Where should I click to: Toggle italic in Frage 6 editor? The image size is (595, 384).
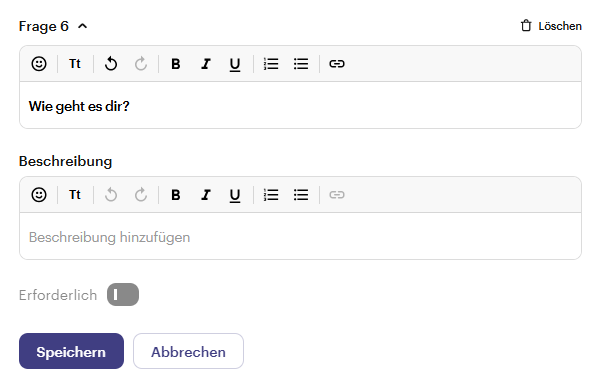206,64
